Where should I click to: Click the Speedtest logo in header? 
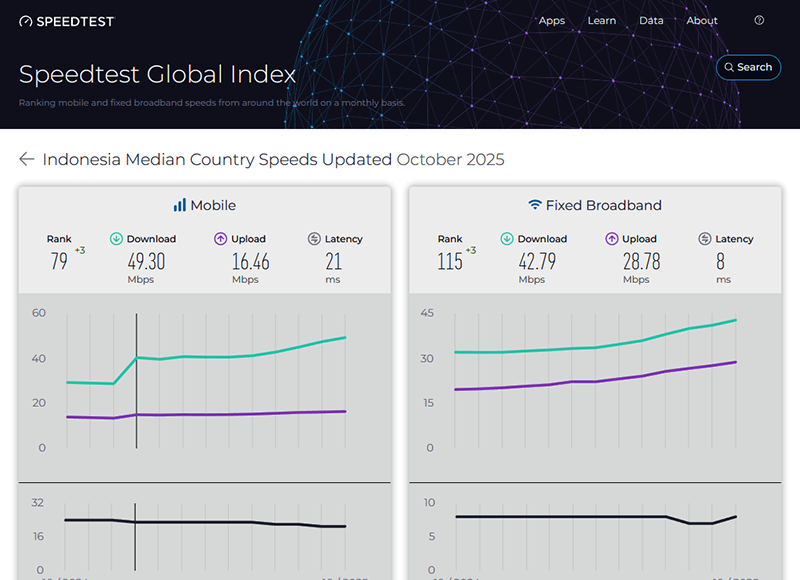(x=67, y=21)
